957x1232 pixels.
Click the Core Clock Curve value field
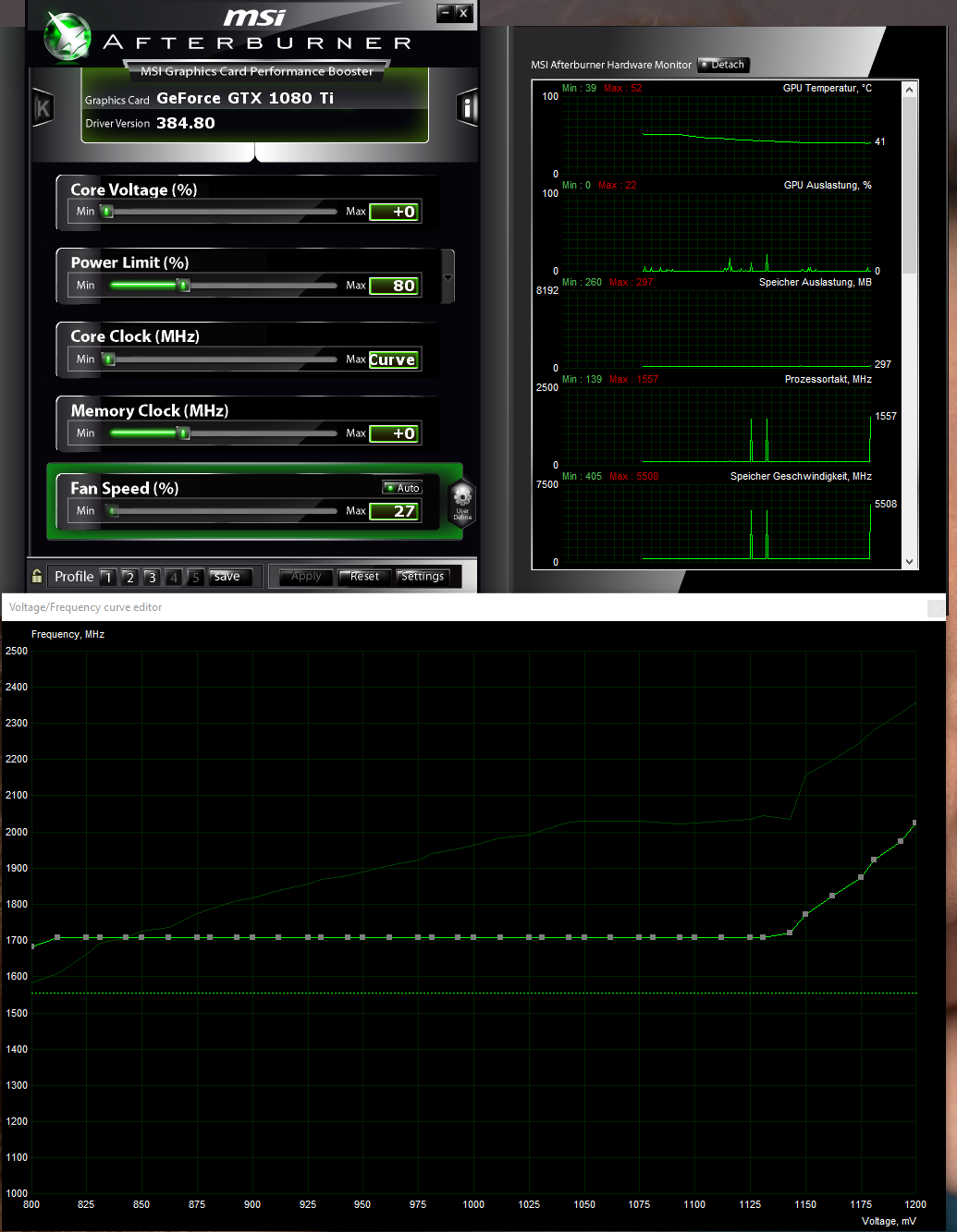pyautogui.click(x=394, y=360)
